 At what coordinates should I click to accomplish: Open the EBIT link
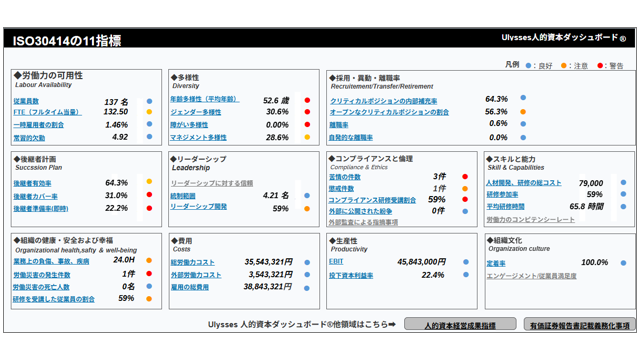point(336,261)
